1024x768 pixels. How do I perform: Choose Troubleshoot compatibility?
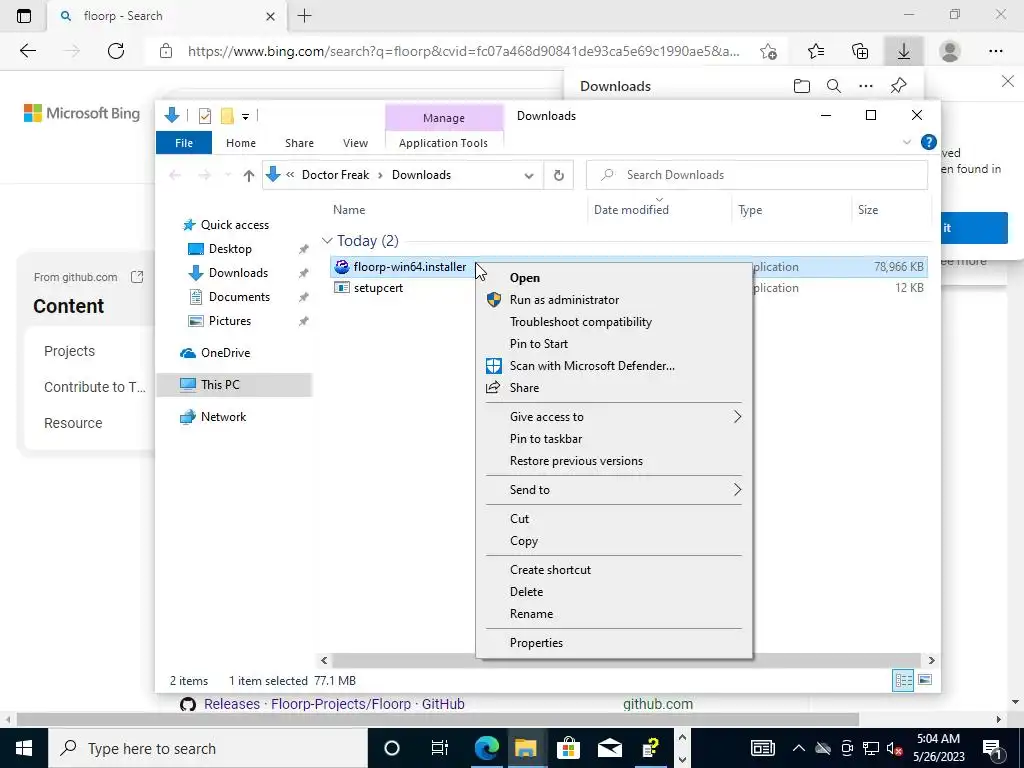(x=614, y=322)
